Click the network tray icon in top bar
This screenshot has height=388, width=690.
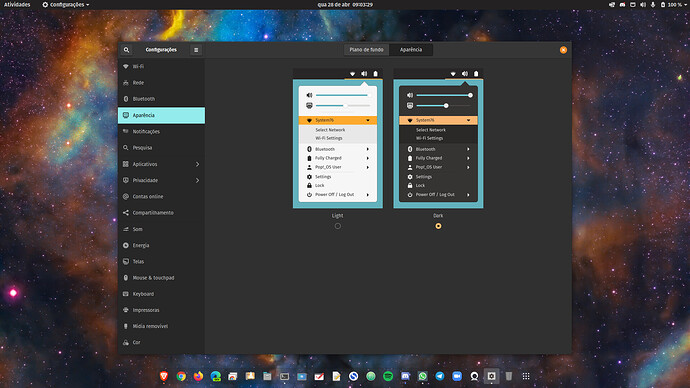click(612, 4)
